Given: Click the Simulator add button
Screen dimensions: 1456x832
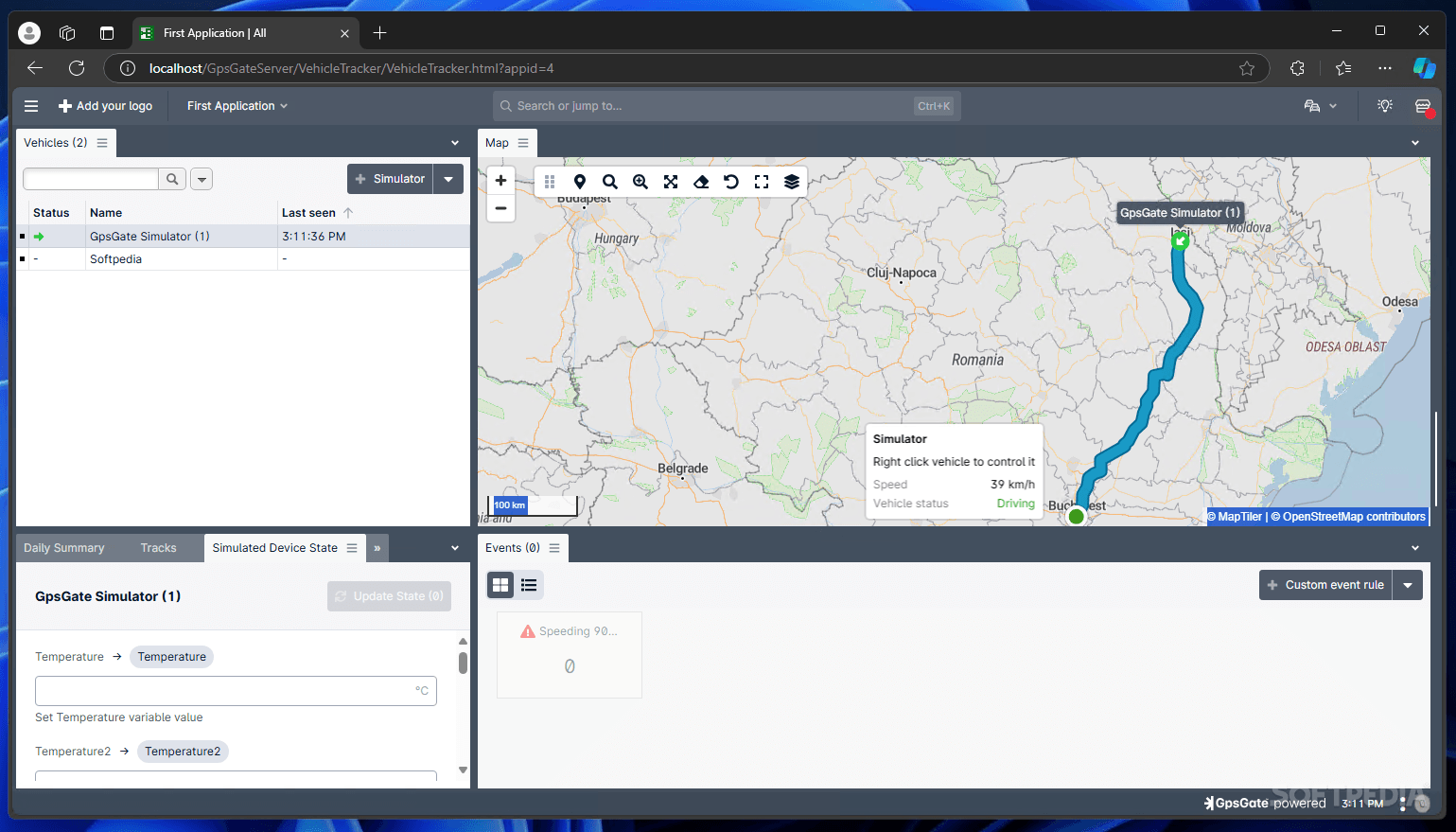Looking at the screenshot, I should tap(390, 179).
